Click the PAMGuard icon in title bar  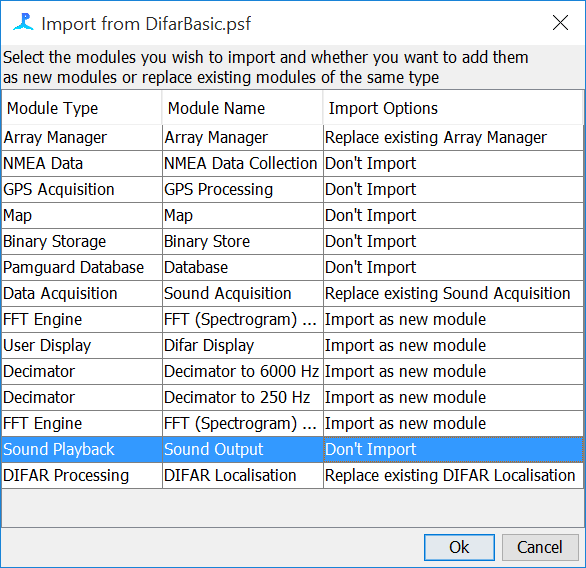pyautogui.click(x=23, y=22)
